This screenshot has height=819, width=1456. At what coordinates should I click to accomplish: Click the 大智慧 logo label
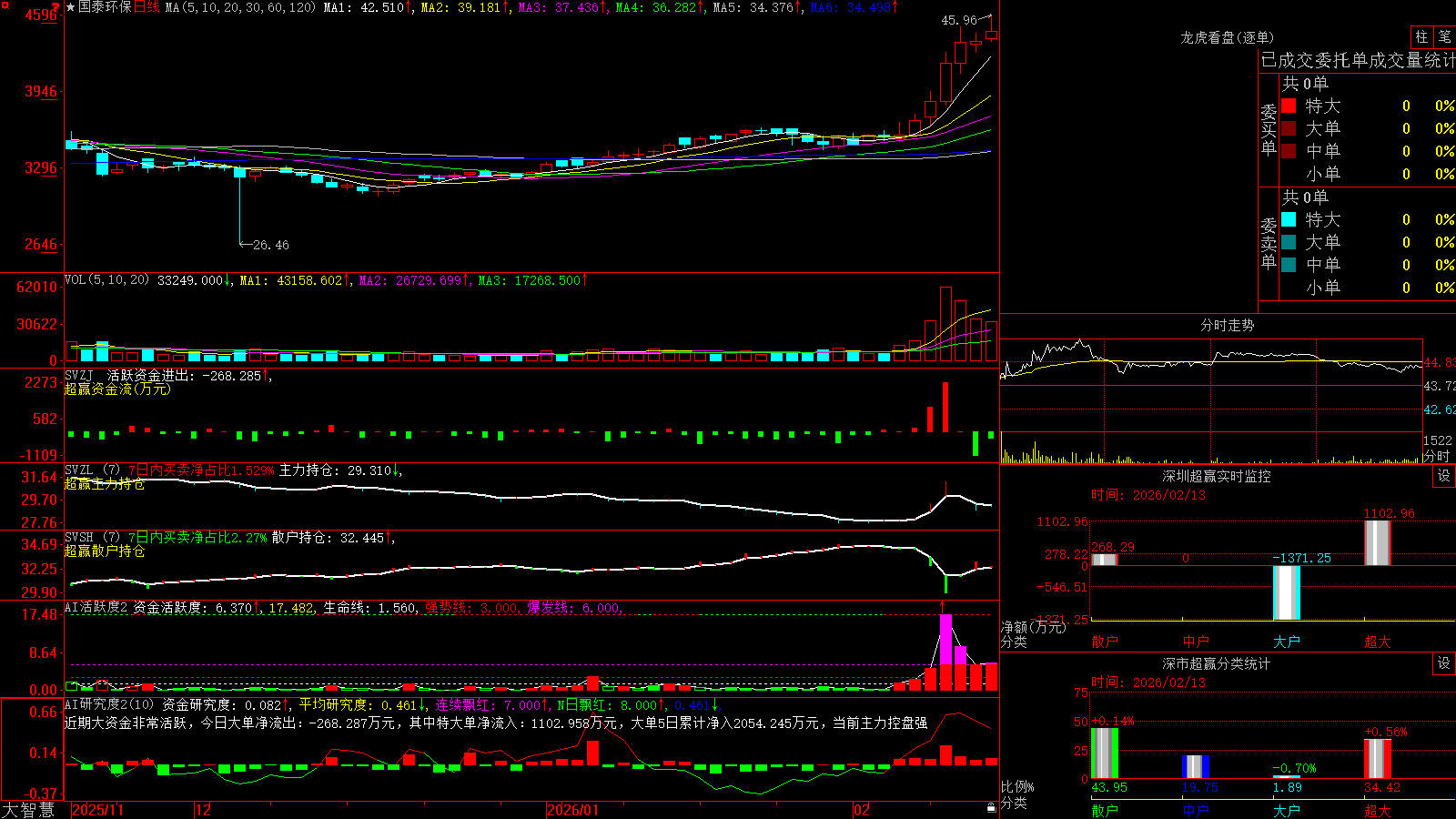[x=28, y=810]
